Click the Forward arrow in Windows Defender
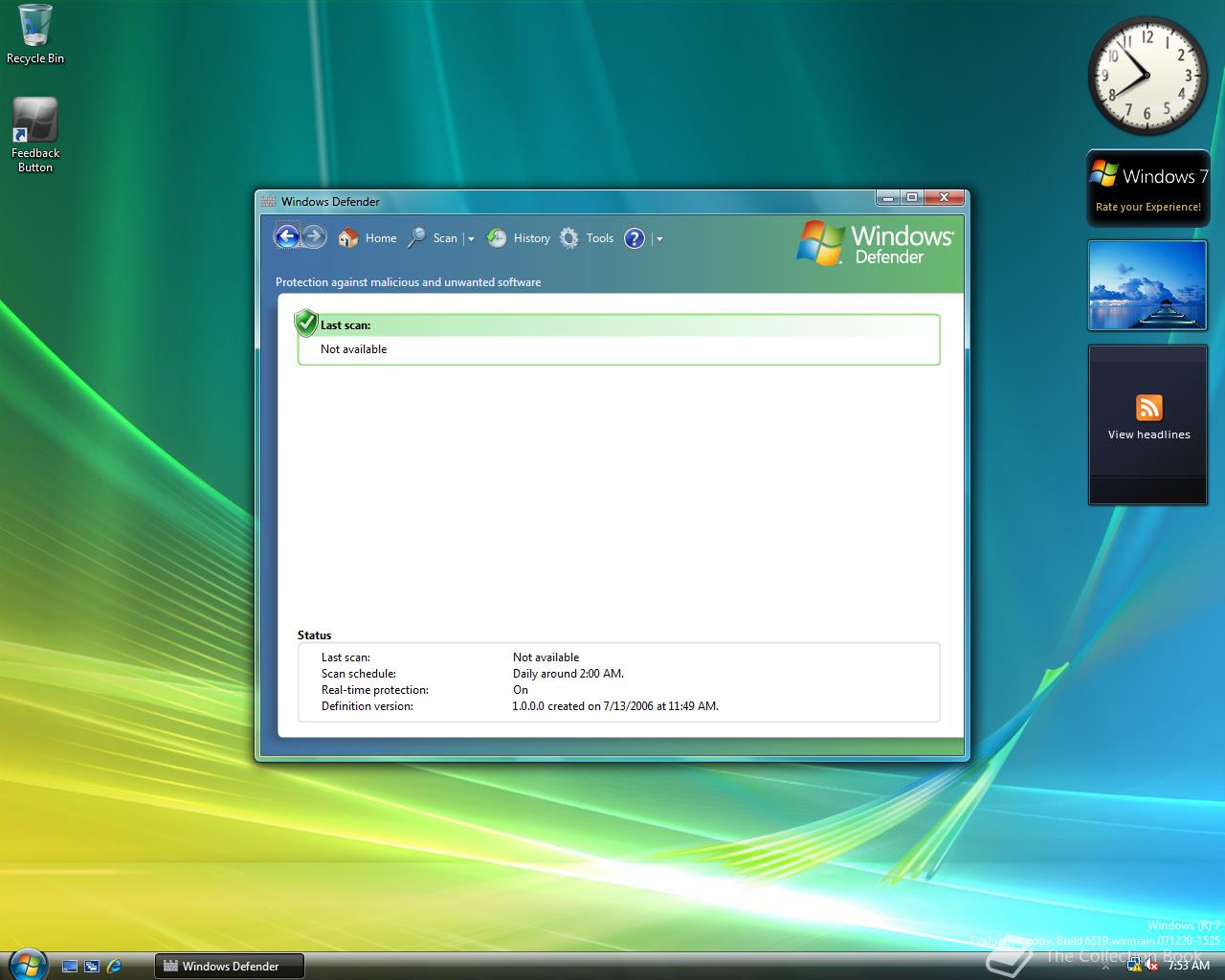Screen dimensions: 1225x980 tap(314, 236)
